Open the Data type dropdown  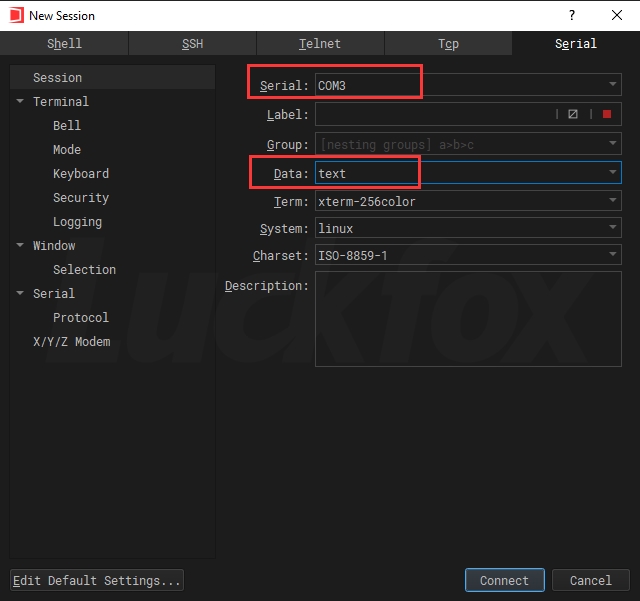612,173
